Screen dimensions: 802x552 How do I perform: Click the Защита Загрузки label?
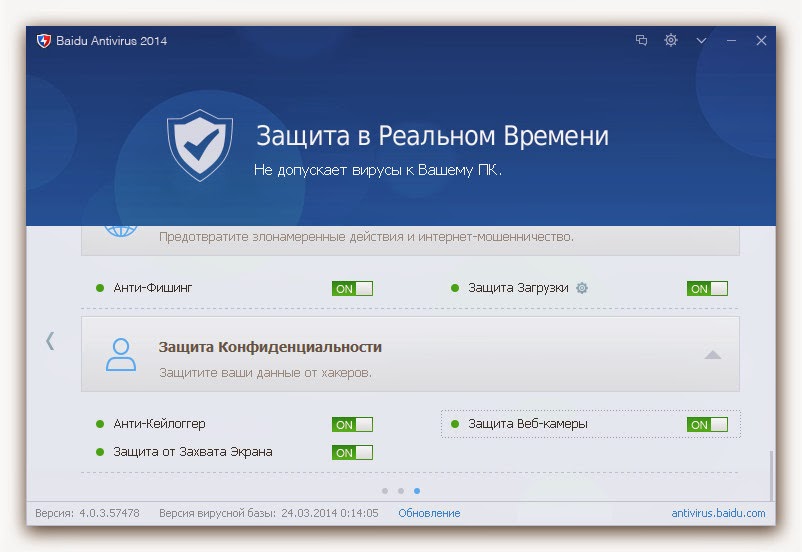(518, 288)
